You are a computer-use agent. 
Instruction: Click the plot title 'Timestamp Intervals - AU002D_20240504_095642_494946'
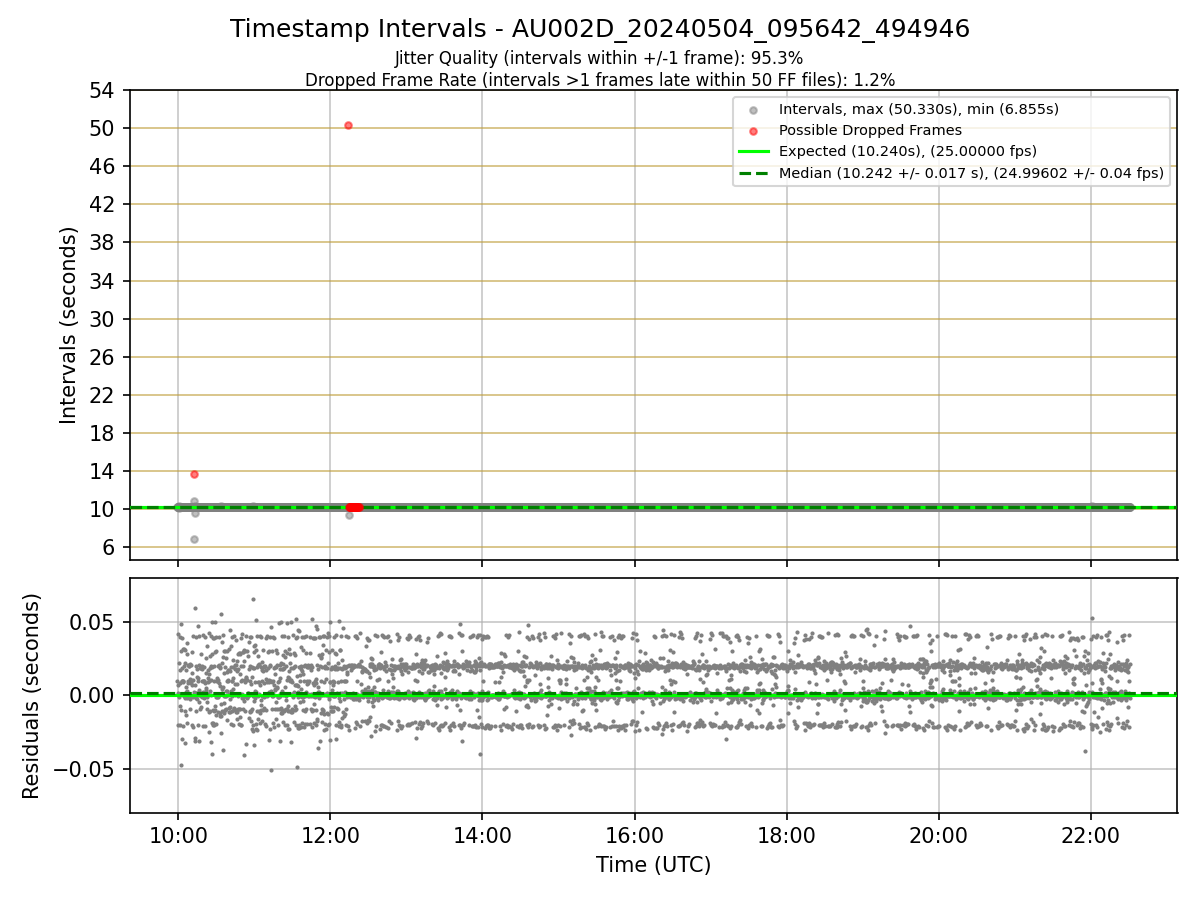pos(600,29)
